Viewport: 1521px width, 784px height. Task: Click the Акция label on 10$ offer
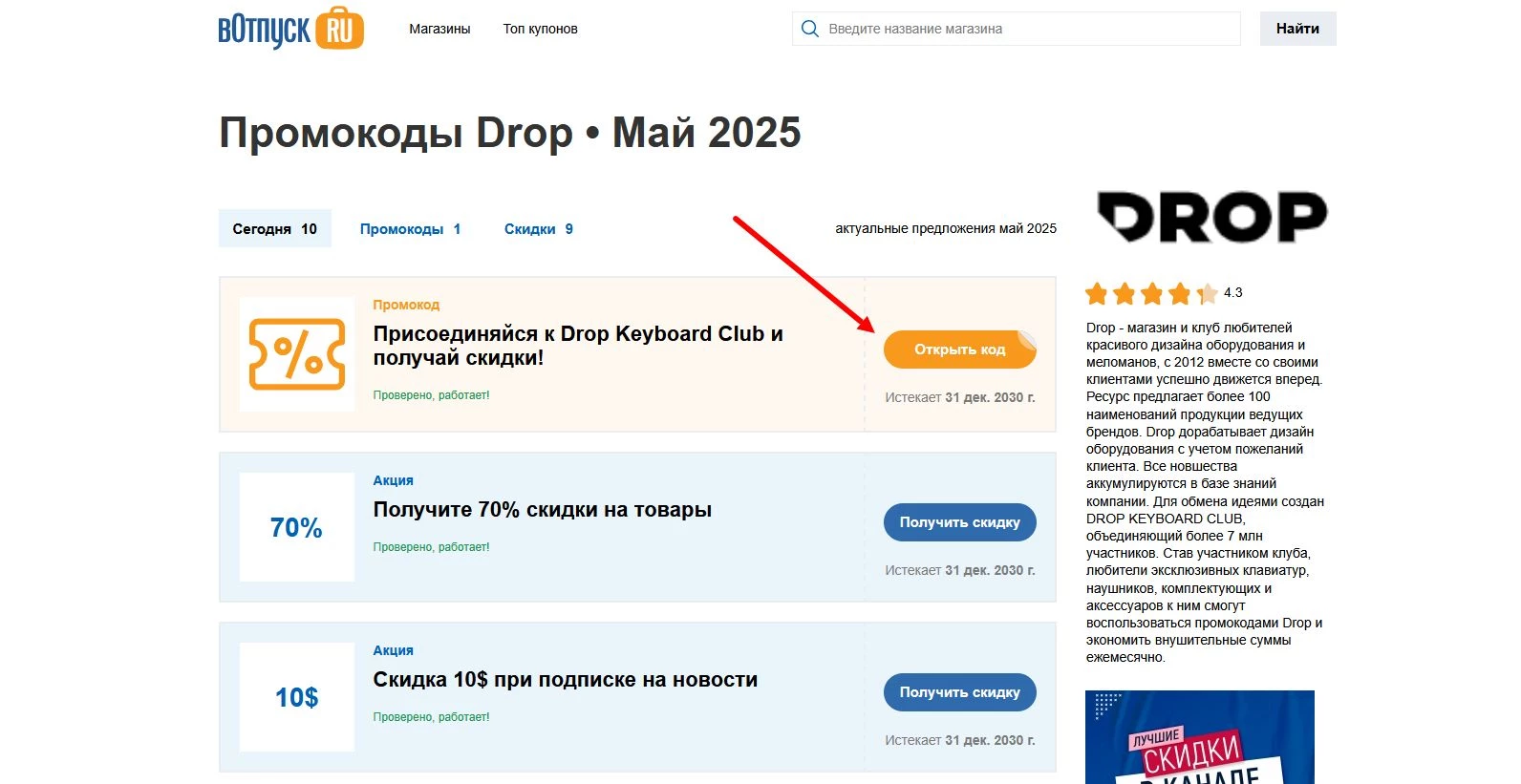coord(393,650)
